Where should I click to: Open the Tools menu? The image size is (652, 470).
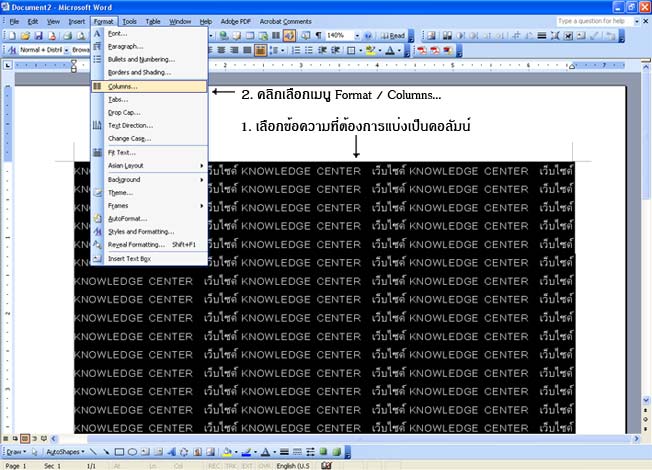[x=129, y=21]
